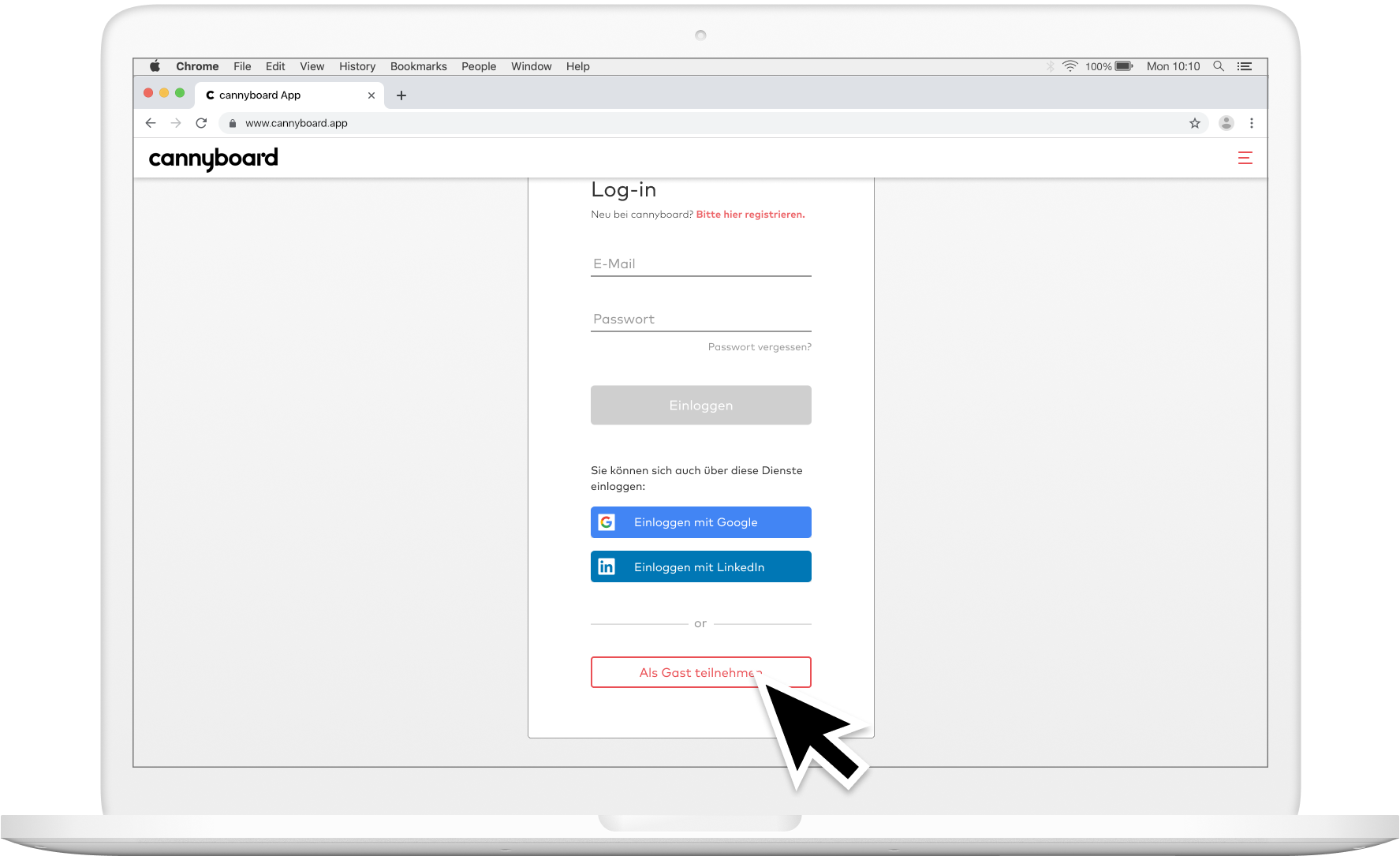Open the Passwort vergessen? link
This screenshot has height=856, width=1400.
[760, 347]
